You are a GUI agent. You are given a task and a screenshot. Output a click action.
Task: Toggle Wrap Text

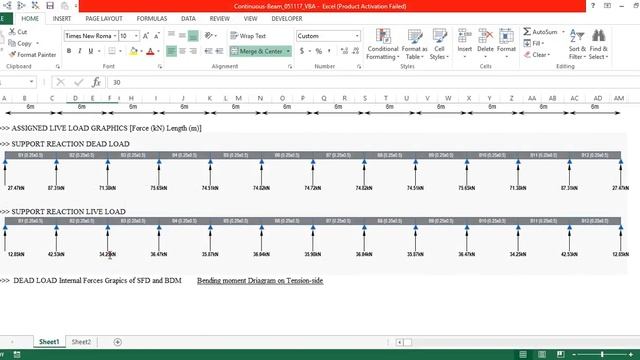tap(248, 36)
